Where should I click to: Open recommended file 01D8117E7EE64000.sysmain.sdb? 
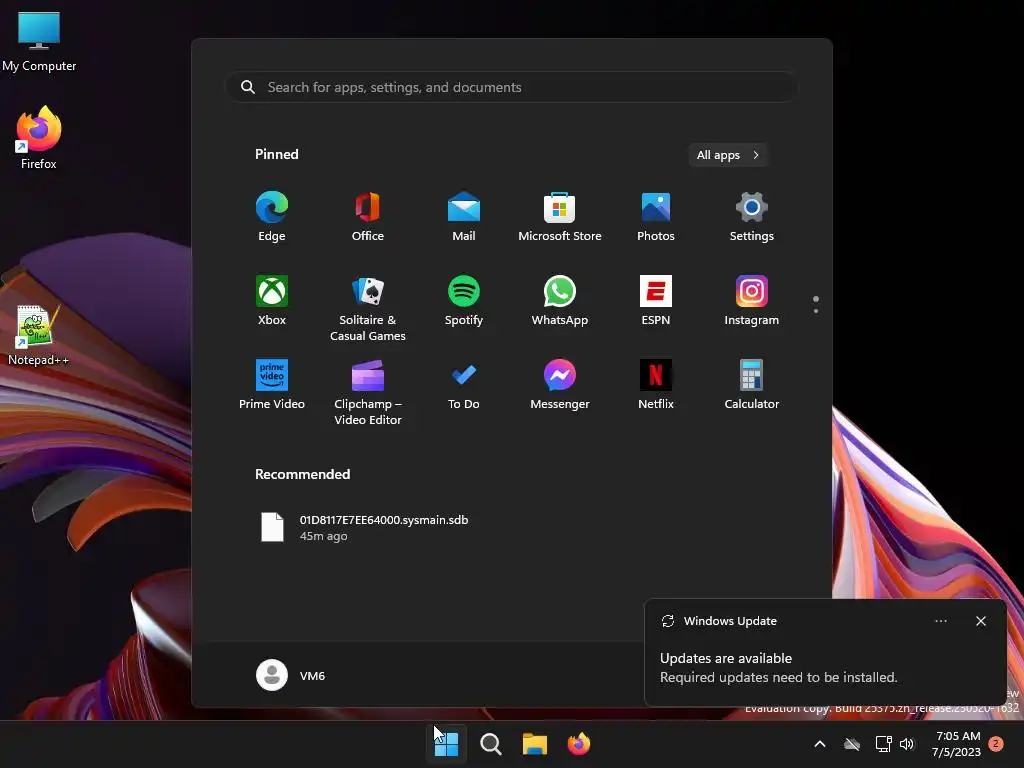coord(366,527)
